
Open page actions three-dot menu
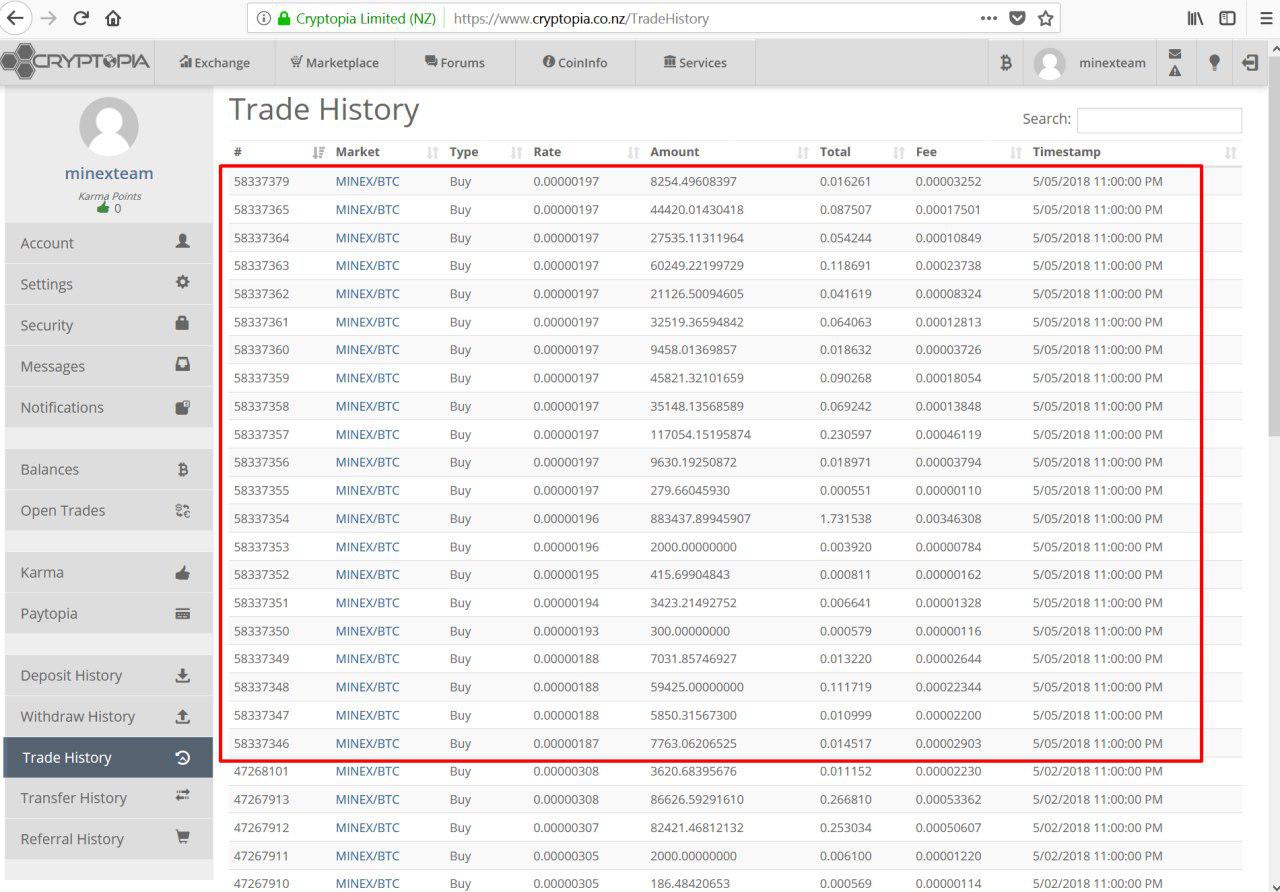(x=988, y=18)
